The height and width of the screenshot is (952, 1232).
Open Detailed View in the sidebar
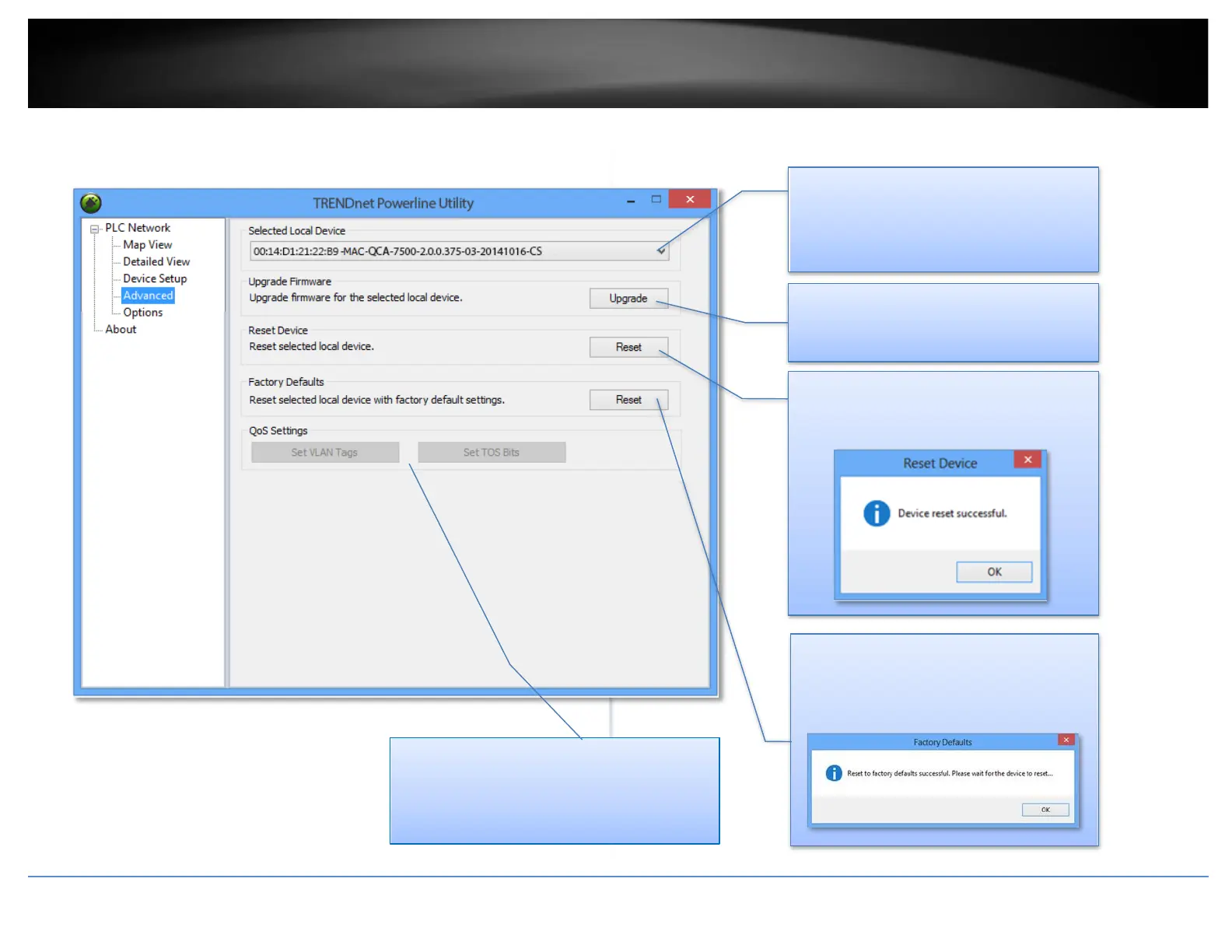click(x=156, y=262)
